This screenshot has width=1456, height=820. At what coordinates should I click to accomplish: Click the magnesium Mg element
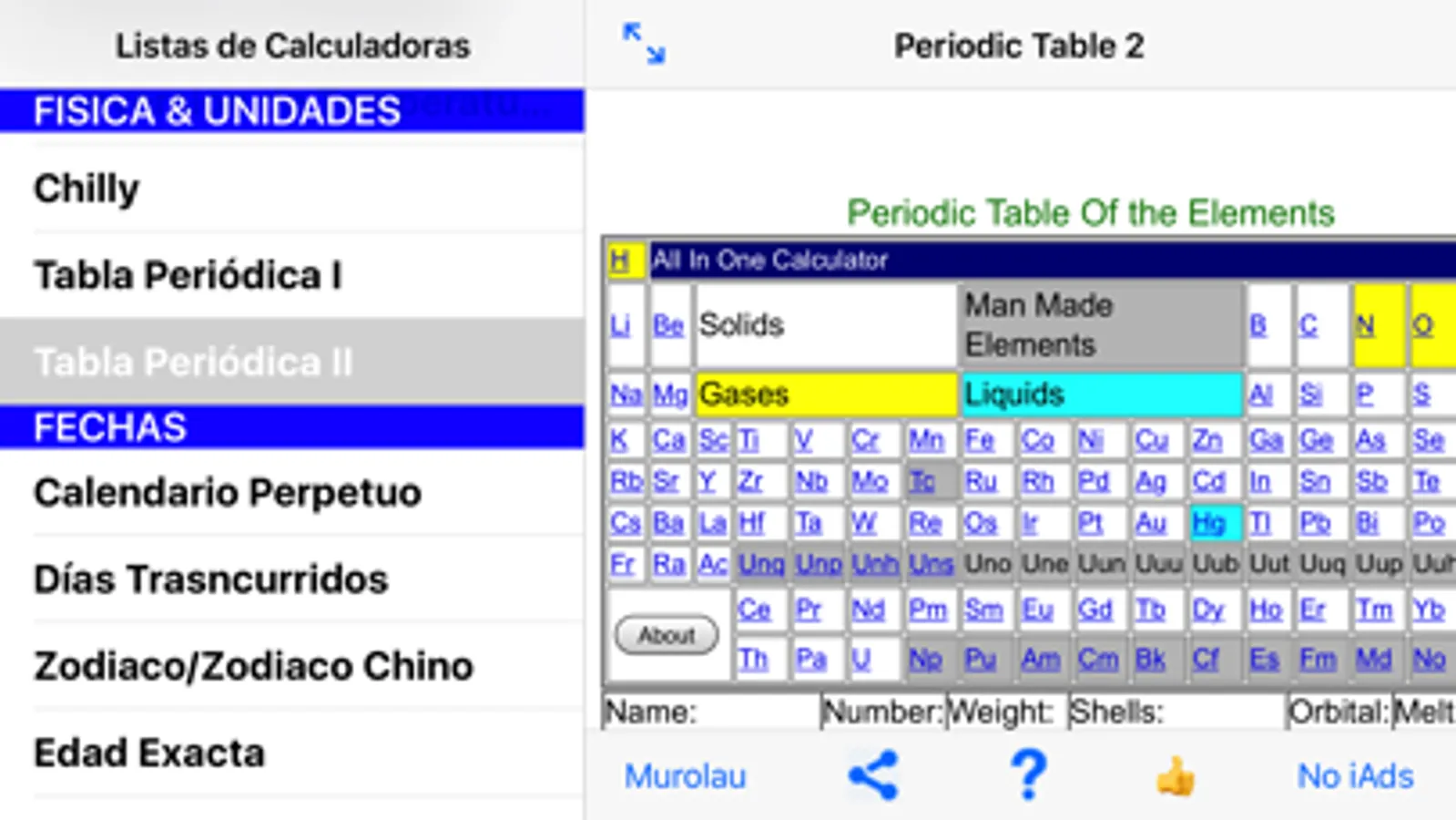tap(670, 395)
